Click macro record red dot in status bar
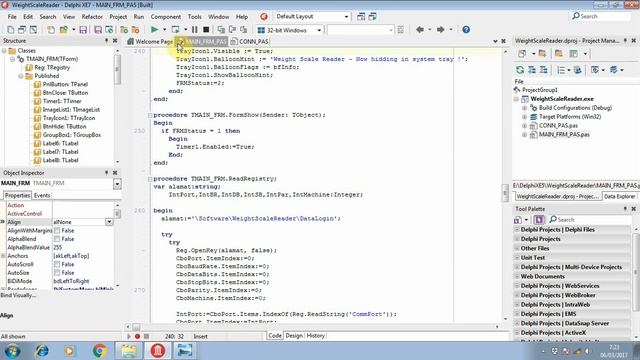Image resolution: width=640 pixels, height=360 pixels. [138, 336]
